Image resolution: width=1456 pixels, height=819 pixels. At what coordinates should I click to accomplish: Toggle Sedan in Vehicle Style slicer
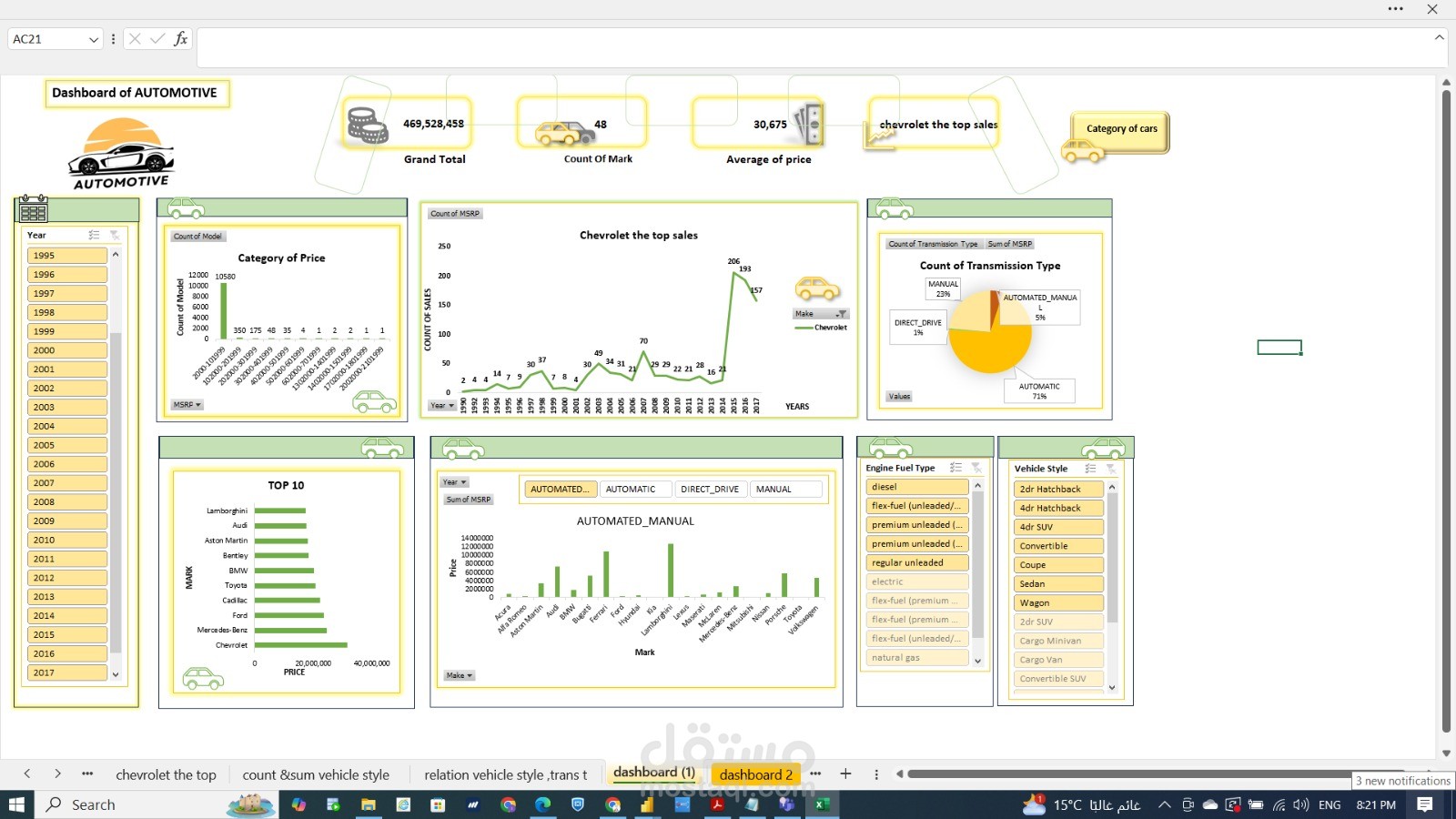[x=1059, y=584]
